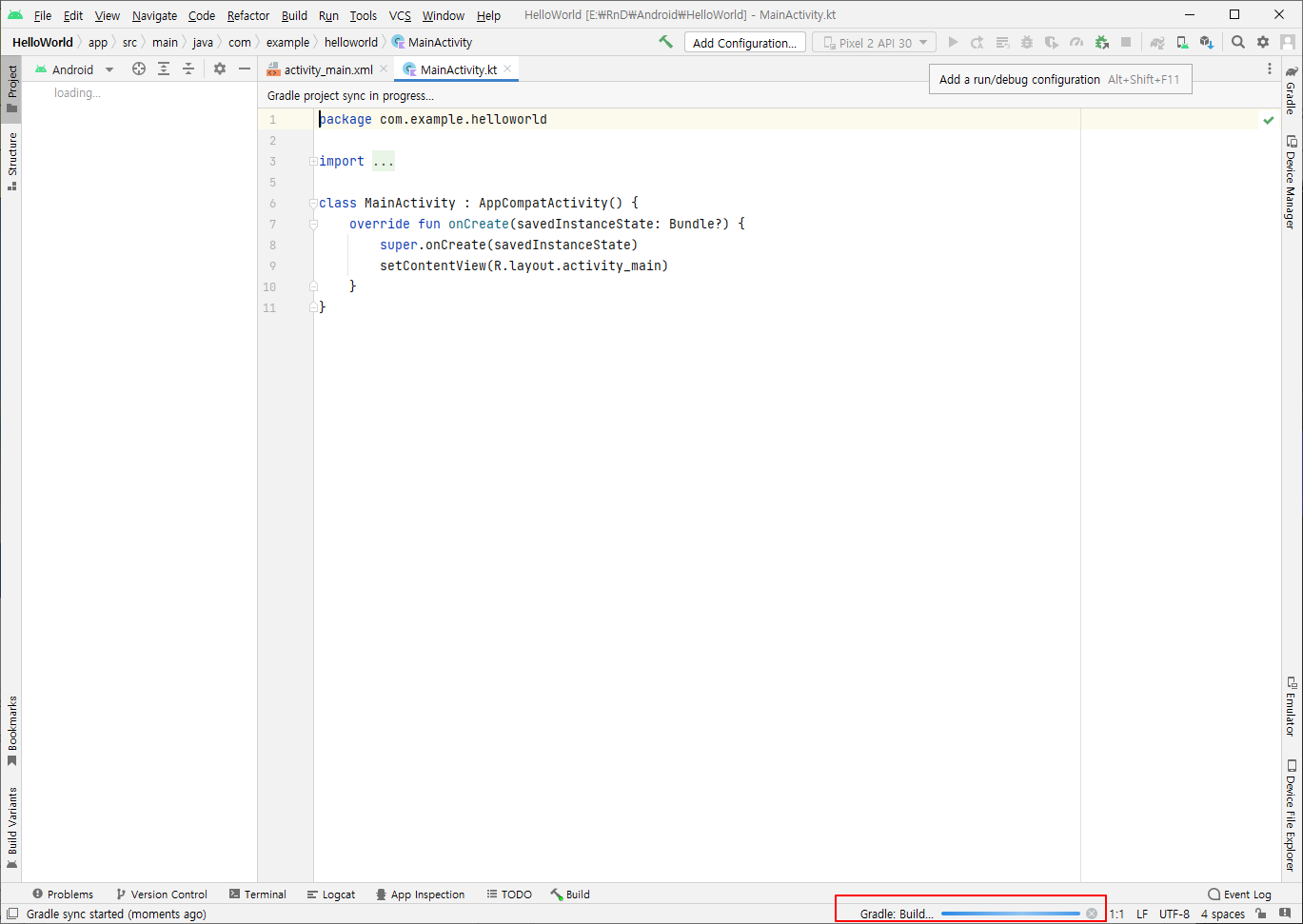Open the VCS menu
The width and height of the screenshot is (1303, 924).
tap(400, 15)
